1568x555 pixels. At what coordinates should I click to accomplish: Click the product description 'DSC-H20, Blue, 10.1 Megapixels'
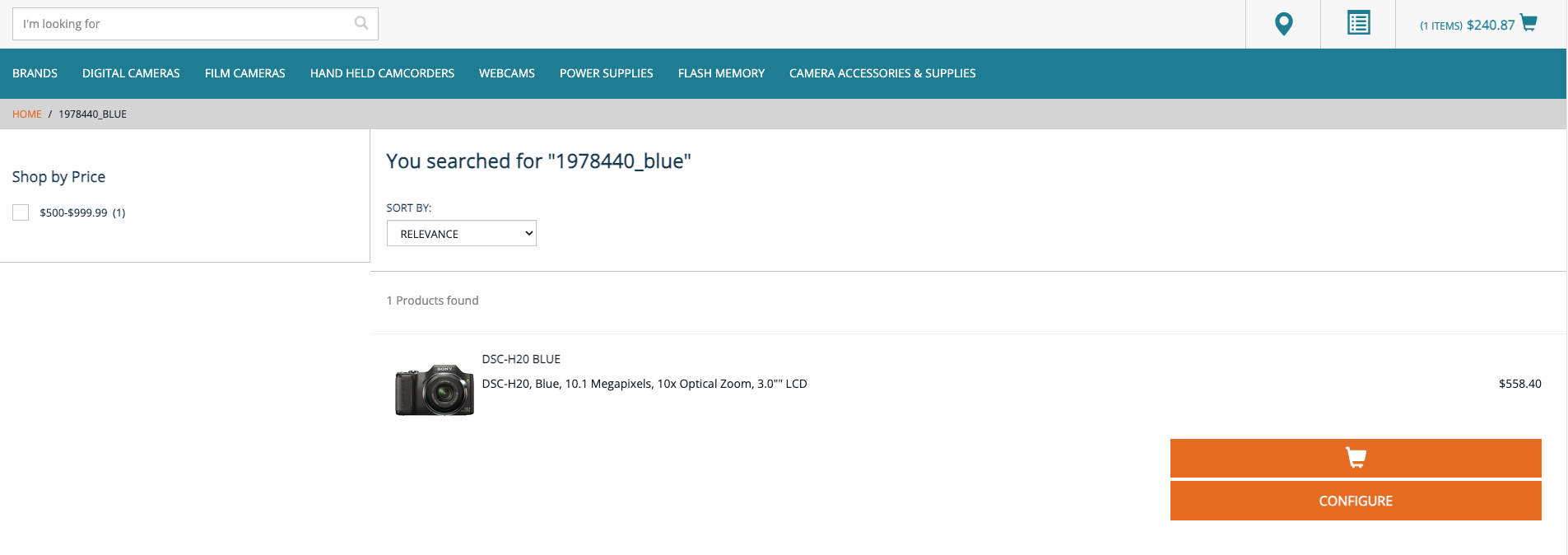tap(644, 384)
